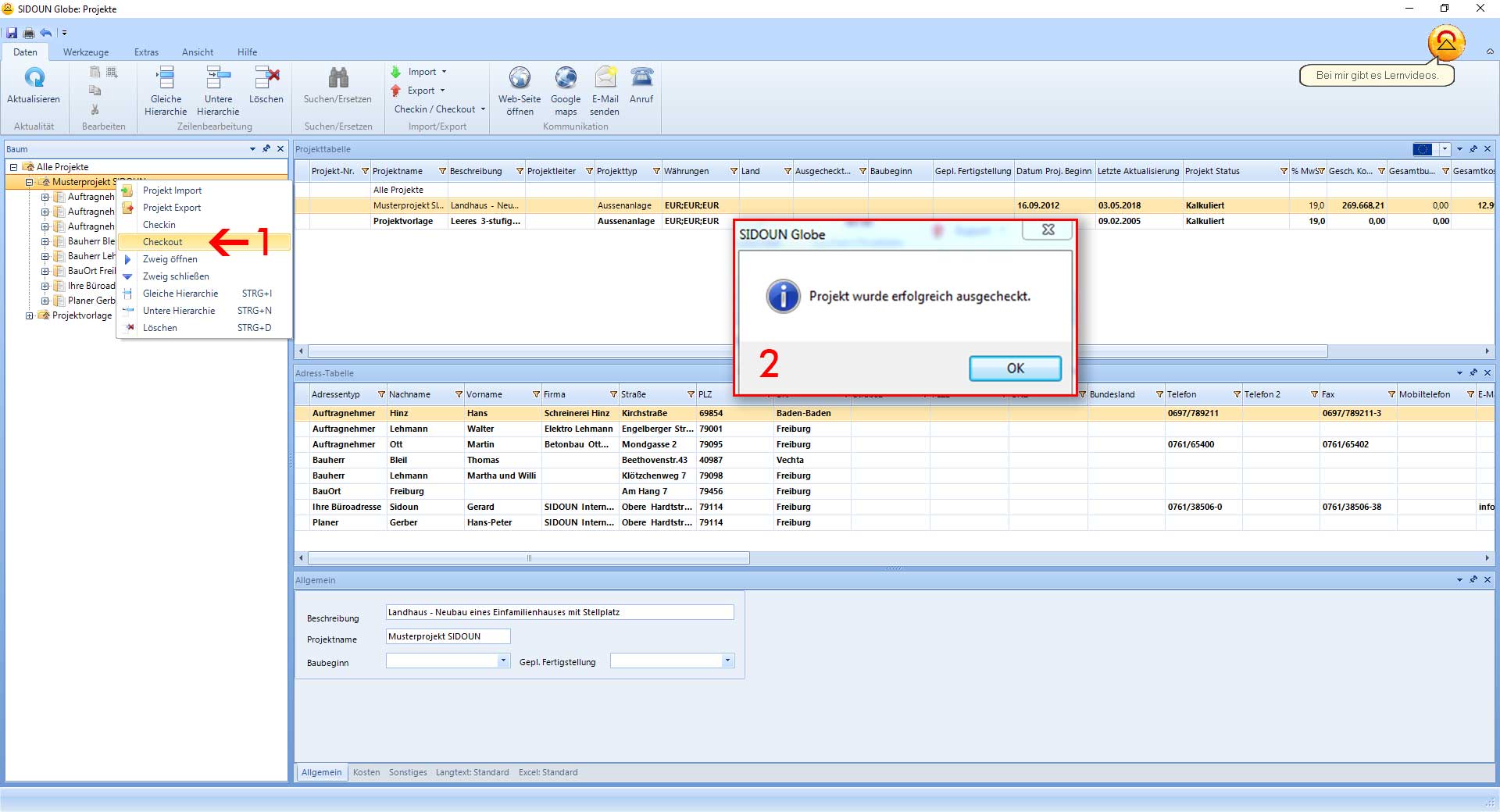Click the Beschreibung text field

559,613
